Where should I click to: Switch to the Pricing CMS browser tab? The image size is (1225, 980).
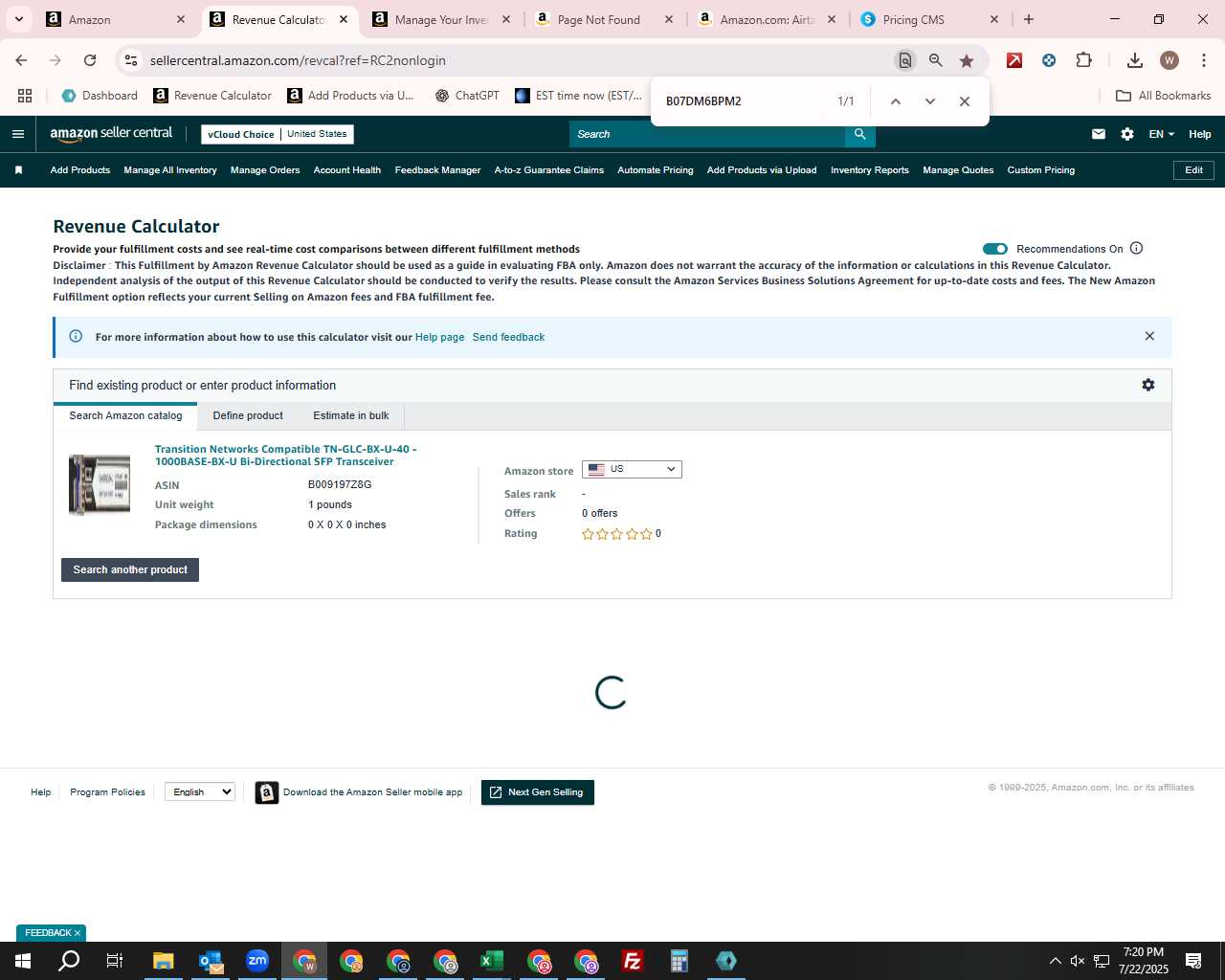pos(928,19)
